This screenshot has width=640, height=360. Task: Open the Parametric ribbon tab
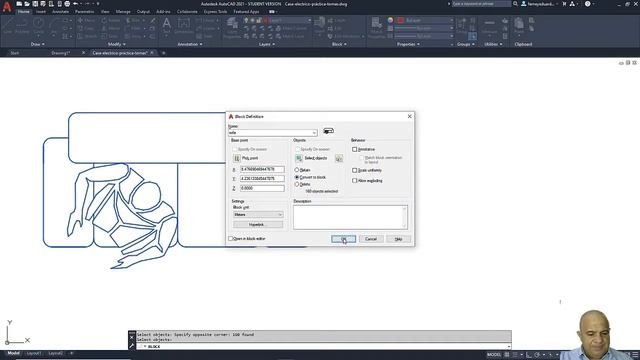click(x=84, y=12)
